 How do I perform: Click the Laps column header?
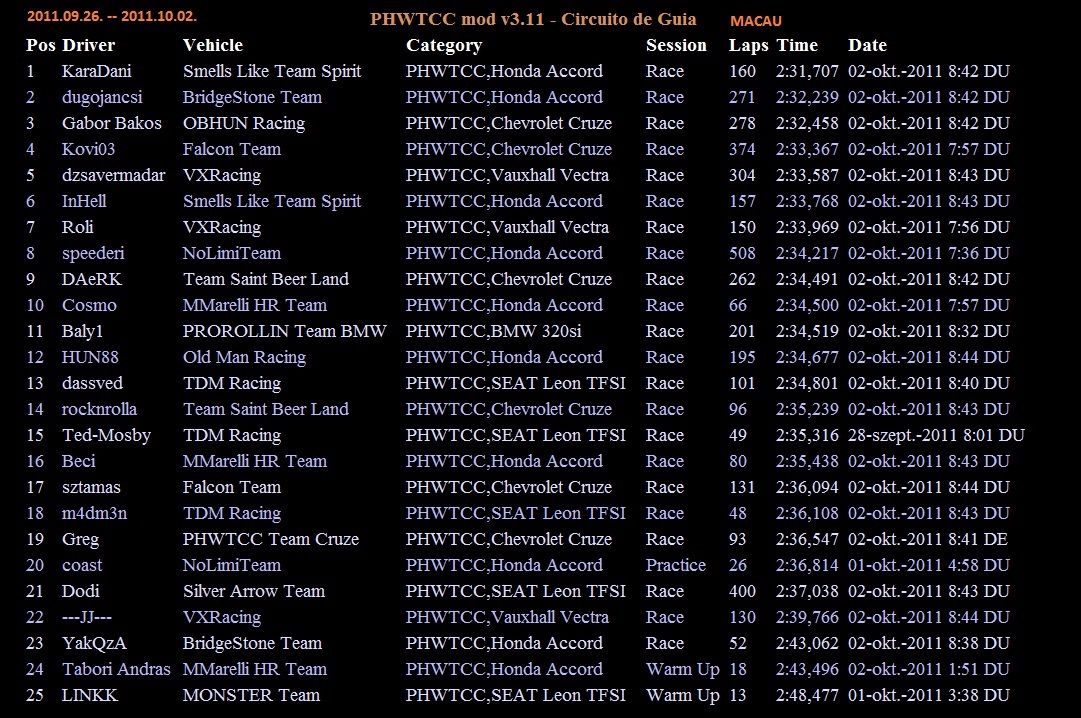click(748, 46)
